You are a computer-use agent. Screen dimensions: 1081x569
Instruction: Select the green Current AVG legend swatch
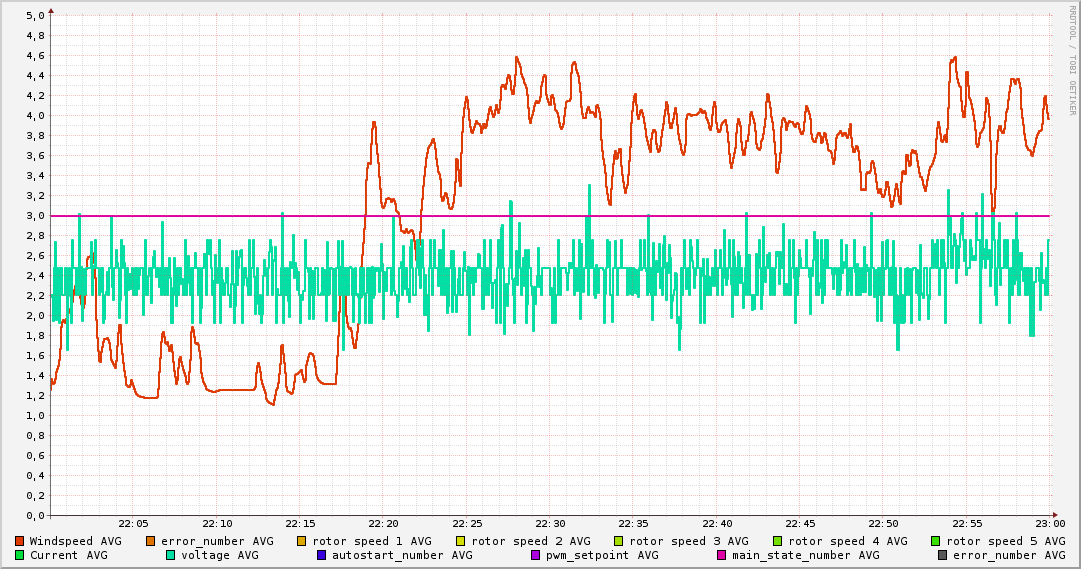point(19,555)
